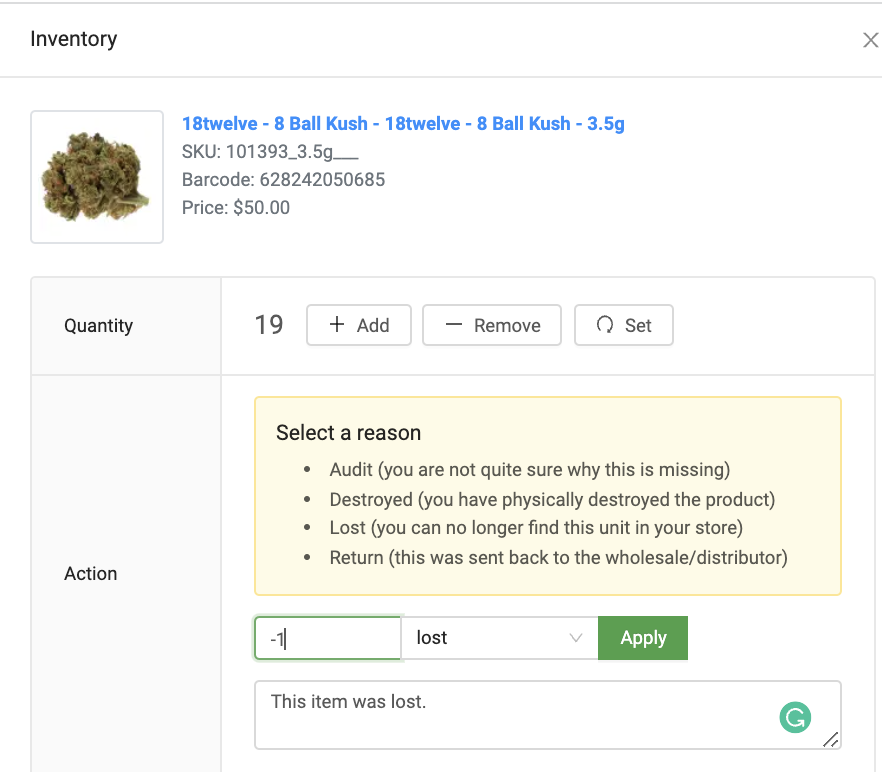Click the SKU 101393_3.5g text

[x=270, y=152]
